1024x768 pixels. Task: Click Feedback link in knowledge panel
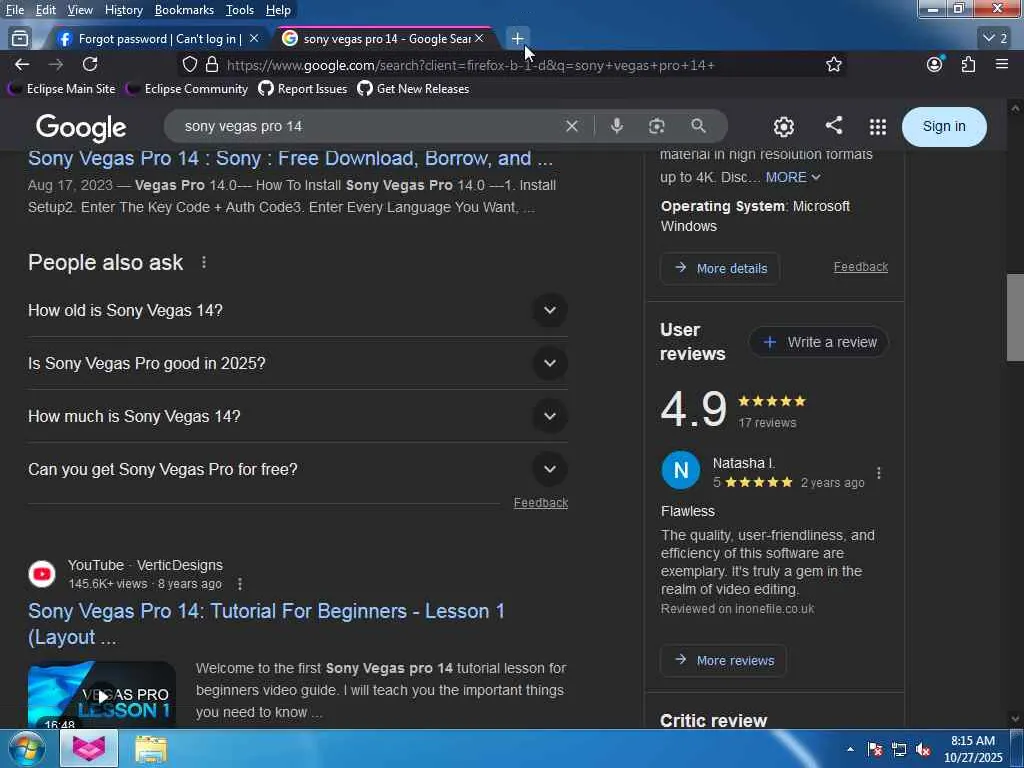861,266
